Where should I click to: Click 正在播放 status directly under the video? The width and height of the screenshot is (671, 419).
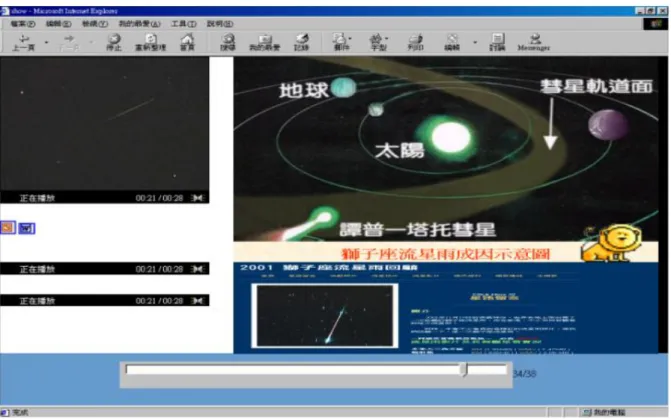pyautogui.click(x=37, y=198)
